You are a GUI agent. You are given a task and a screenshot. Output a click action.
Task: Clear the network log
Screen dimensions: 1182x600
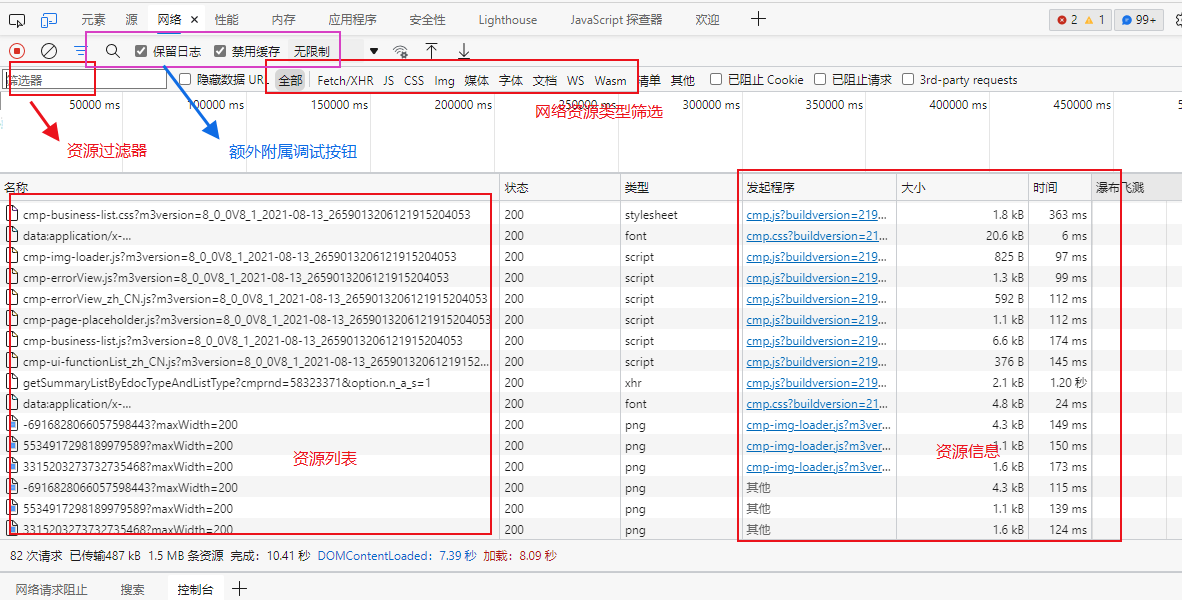(x=49, y=51)
